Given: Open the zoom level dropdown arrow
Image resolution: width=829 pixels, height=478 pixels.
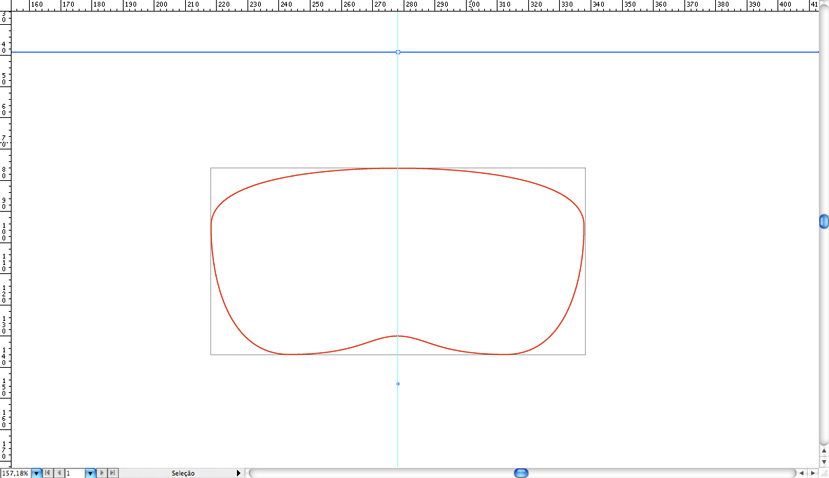Looking at the screenshot, I should [x=36, y=473].
